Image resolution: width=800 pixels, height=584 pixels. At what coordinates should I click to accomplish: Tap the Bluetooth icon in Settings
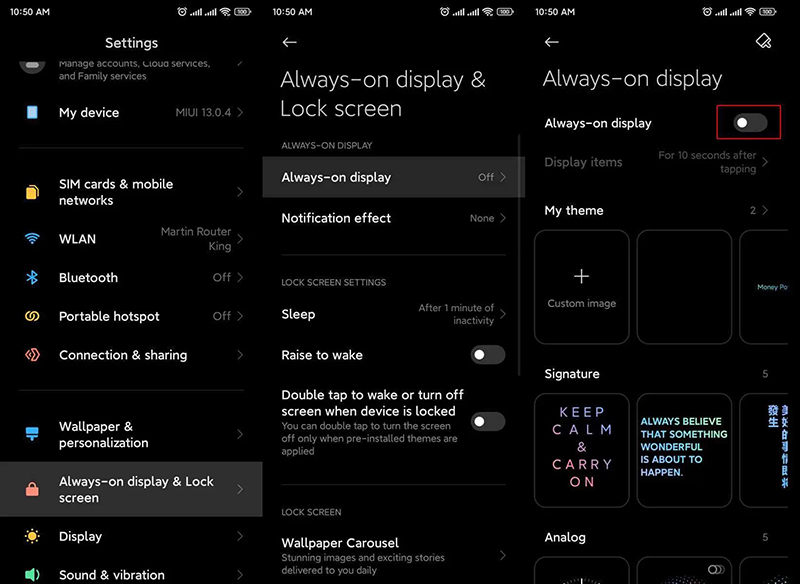[x=32, y=278]
